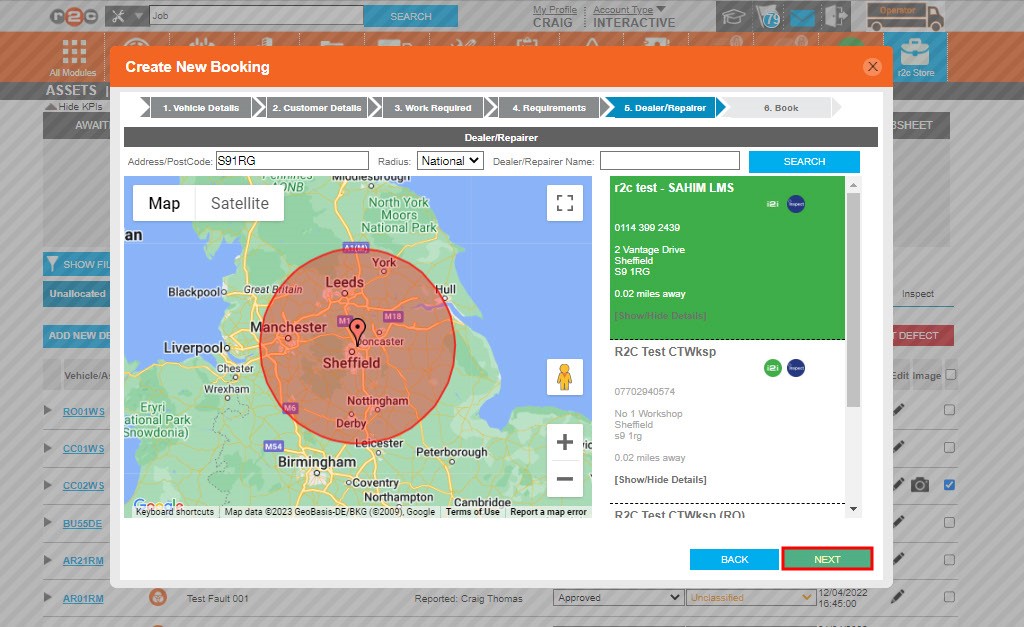This screenshot has width=1024, height=627.
Task: Switch the map to Satellite view
Action: coord(240,202)
